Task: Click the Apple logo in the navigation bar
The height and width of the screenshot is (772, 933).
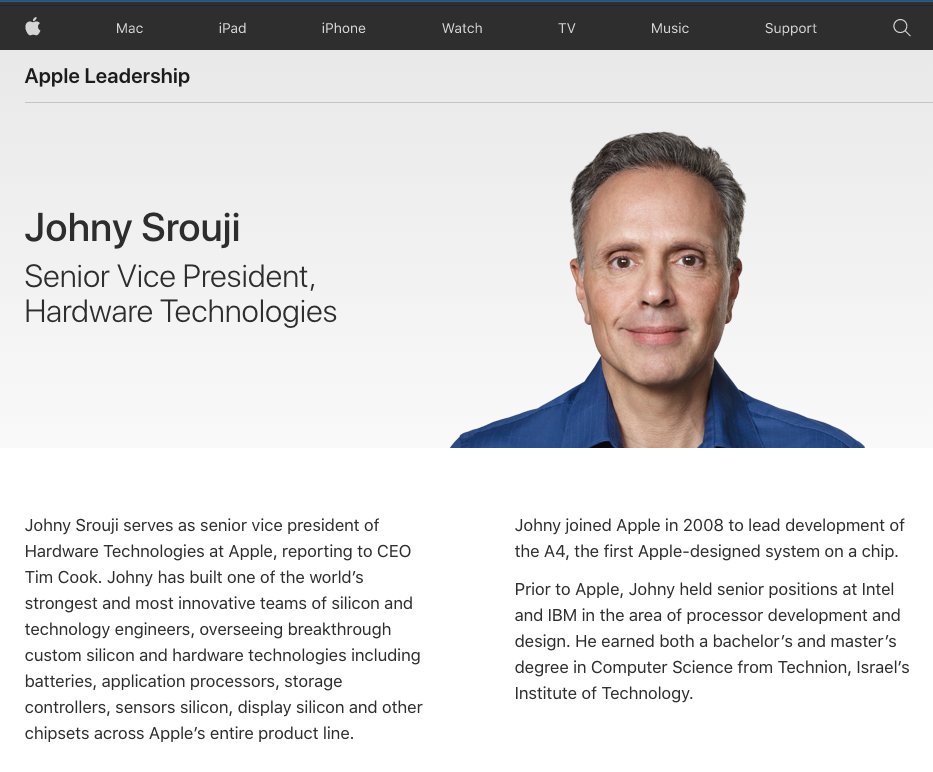Action: pos(33,28)
